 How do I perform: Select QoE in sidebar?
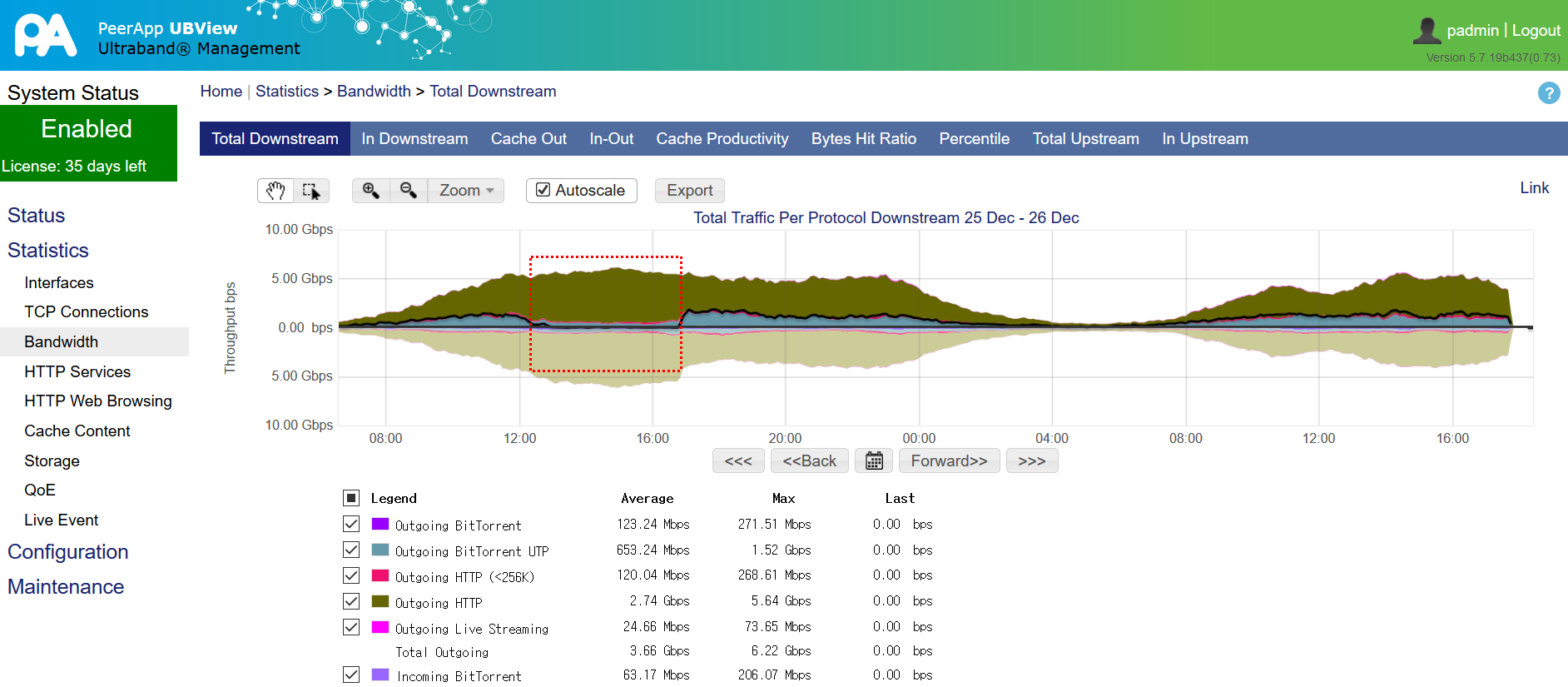tap(40, 490)
